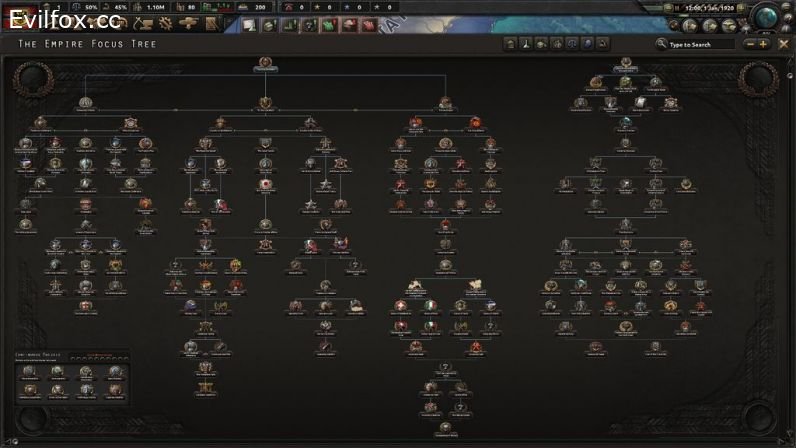796x448 pixels.
Task: Click the 50% stability indicator in top bar
Action: [84, 7]
